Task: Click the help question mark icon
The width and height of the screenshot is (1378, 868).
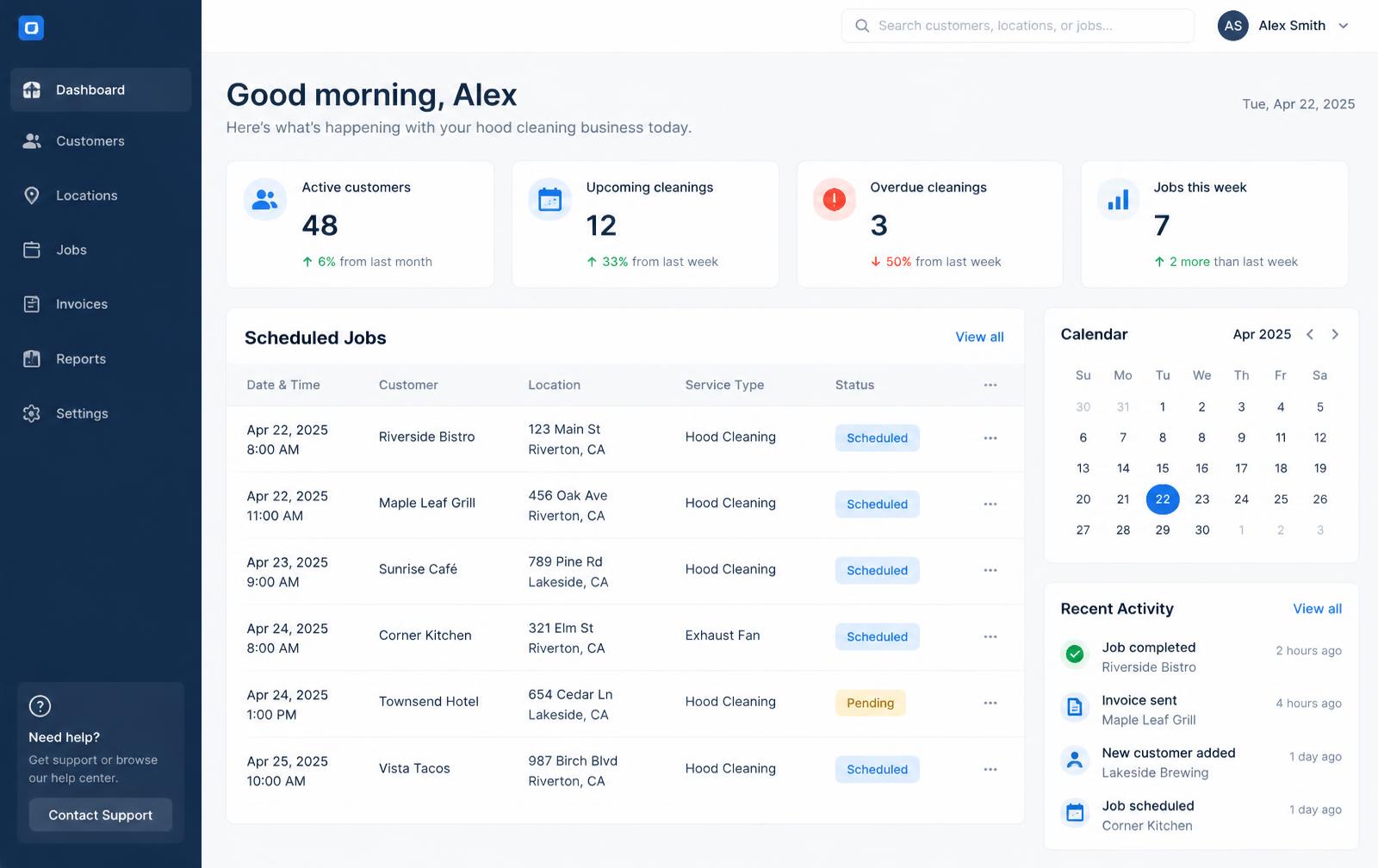Action: (40, 706)
